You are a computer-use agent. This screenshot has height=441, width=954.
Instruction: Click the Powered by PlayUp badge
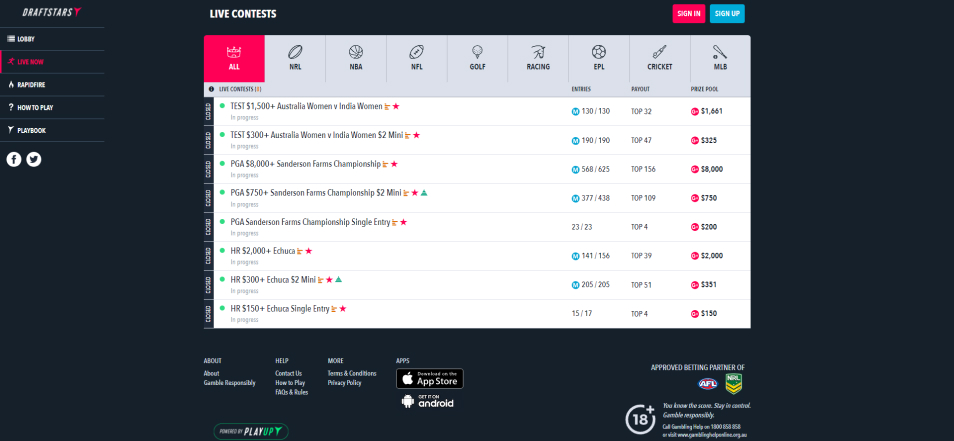[x=251, y=431]
